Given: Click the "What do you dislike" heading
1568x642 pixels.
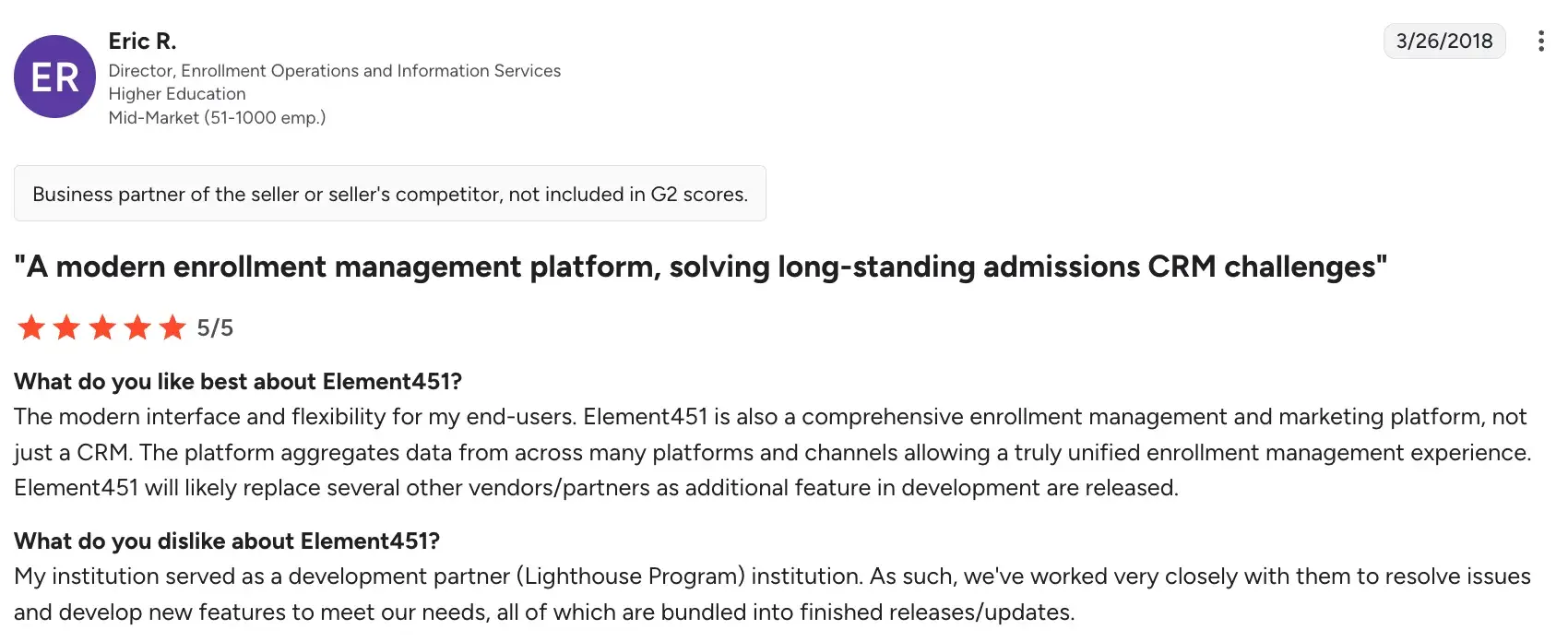Looking at the screenshot, I should (227, 541).
